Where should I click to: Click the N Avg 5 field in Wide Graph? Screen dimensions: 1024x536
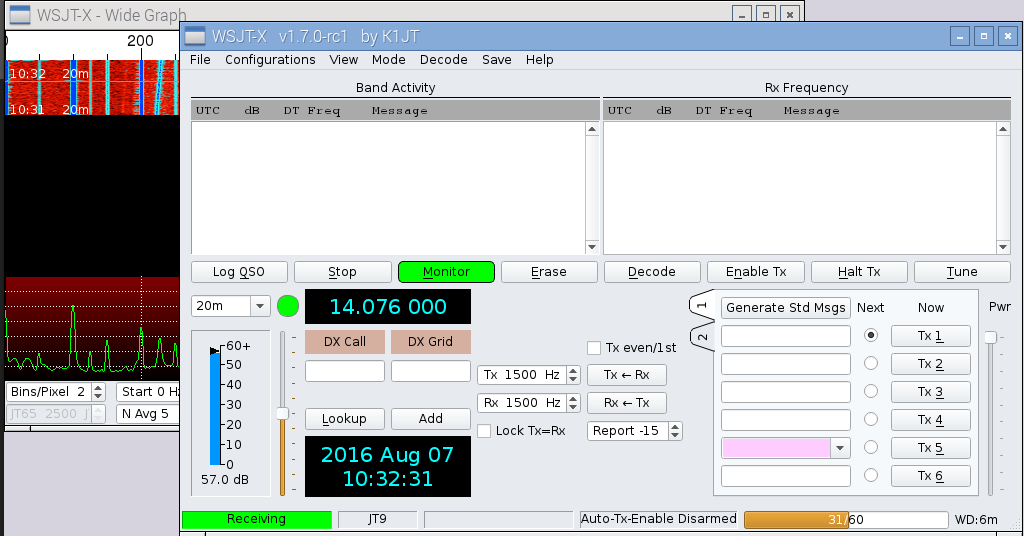[148, 413]
